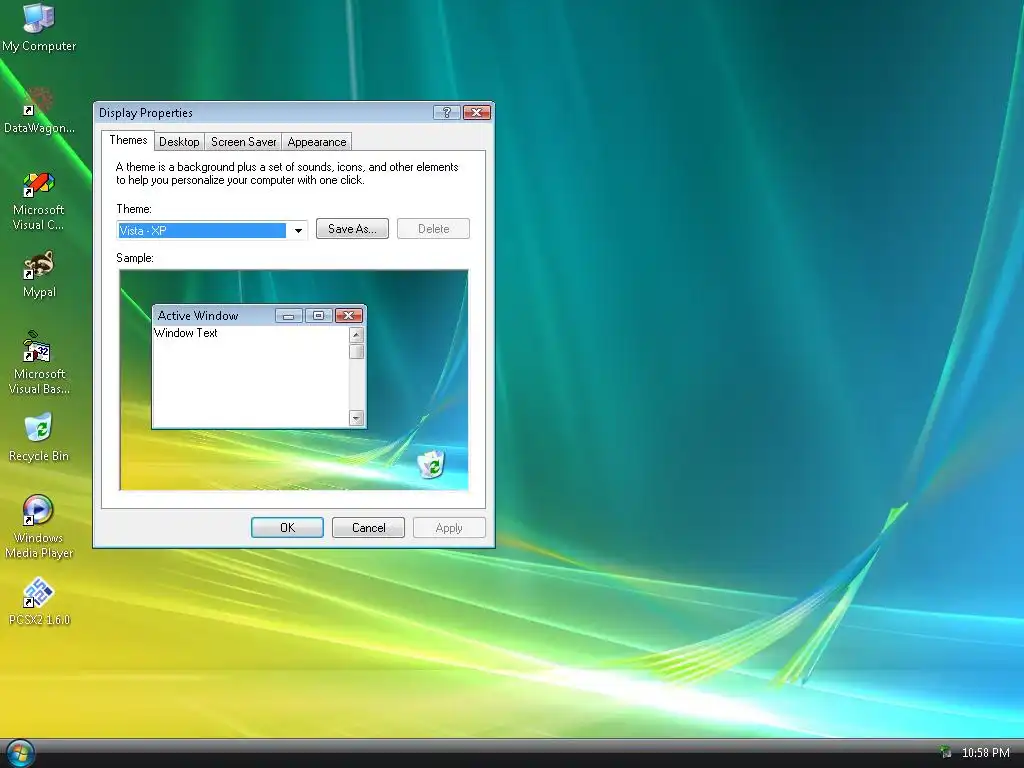Open the My Computer desktop icon

pyautogui.click(x=39, y=26)
